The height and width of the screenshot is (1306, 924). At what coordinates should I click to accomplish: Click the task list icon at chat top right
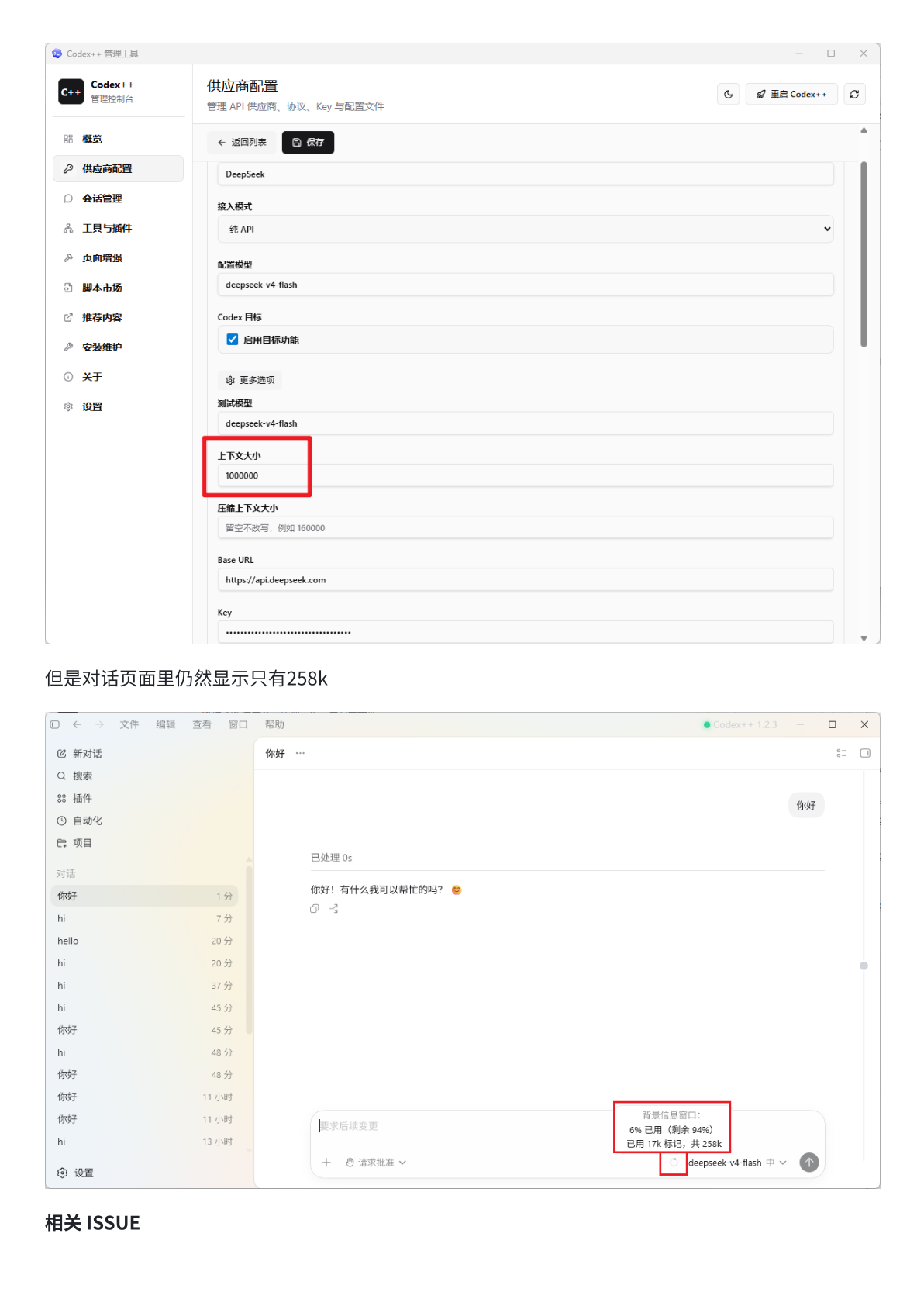841,753
